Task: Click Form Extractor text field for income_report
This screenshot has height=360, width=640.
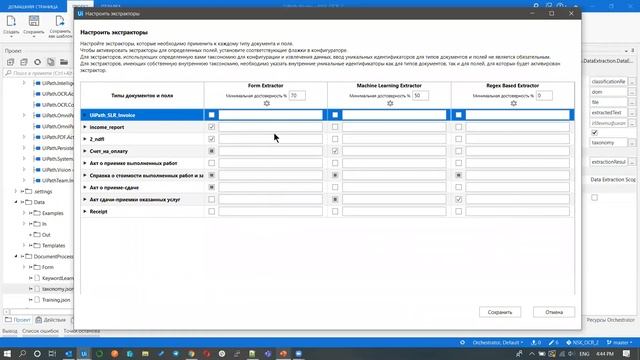Action: tap(271, 127)
